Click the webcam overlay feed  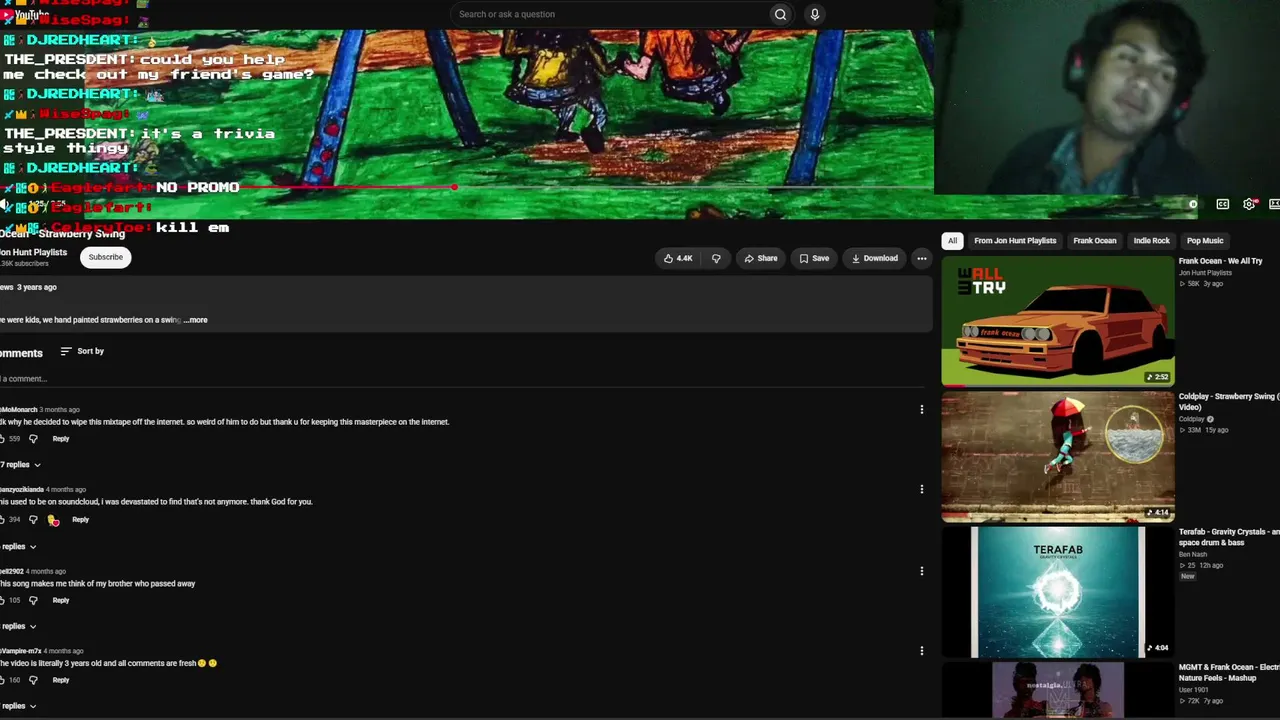tap(1107, 97)
